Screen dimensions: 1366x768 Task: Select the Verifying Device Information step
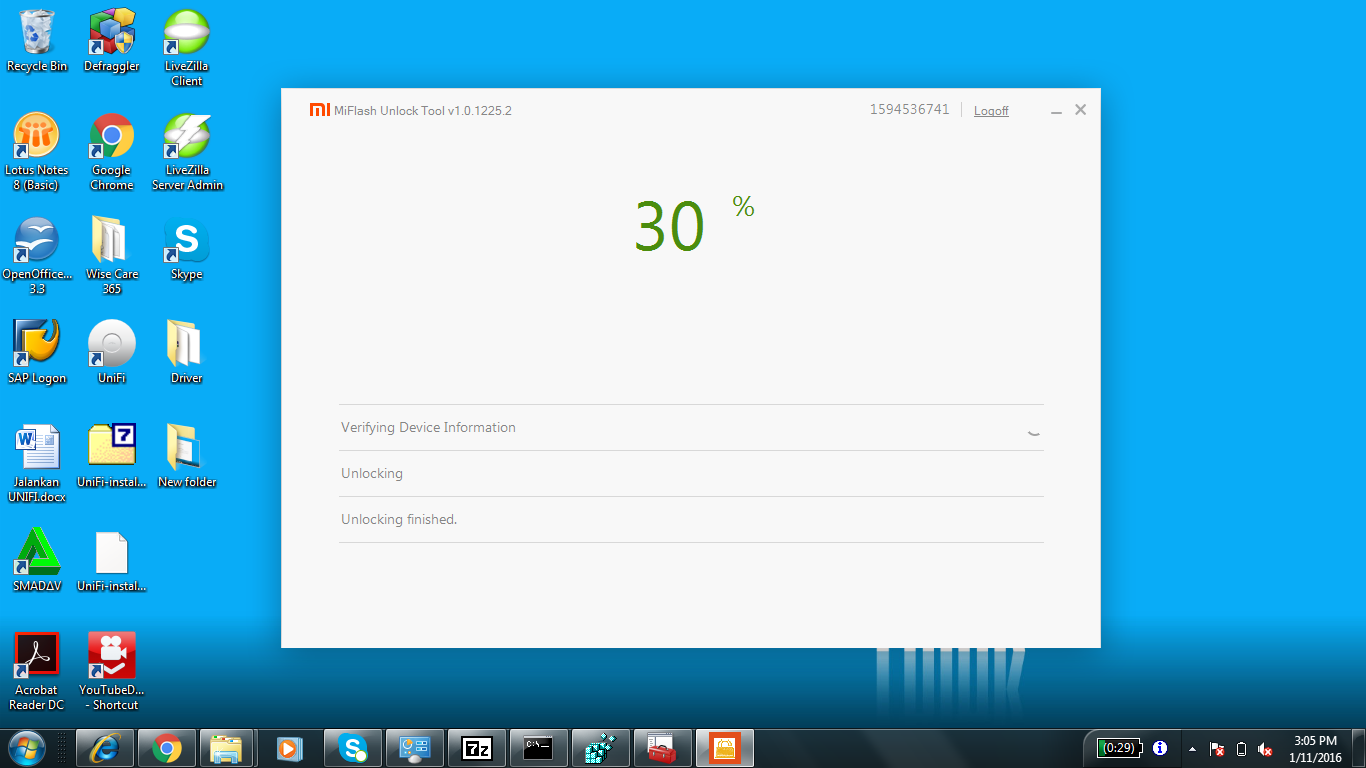691,427
